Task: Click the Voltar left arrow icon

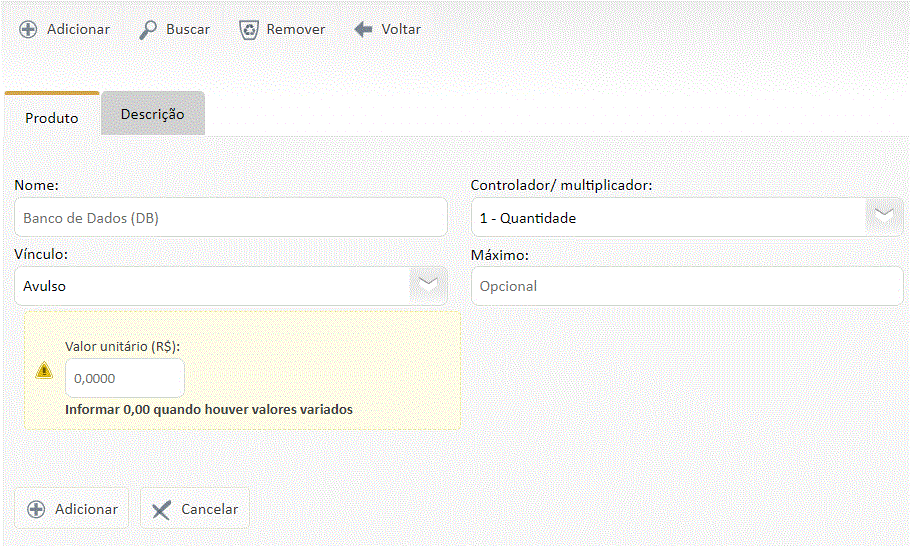Action: pos(364,29)
